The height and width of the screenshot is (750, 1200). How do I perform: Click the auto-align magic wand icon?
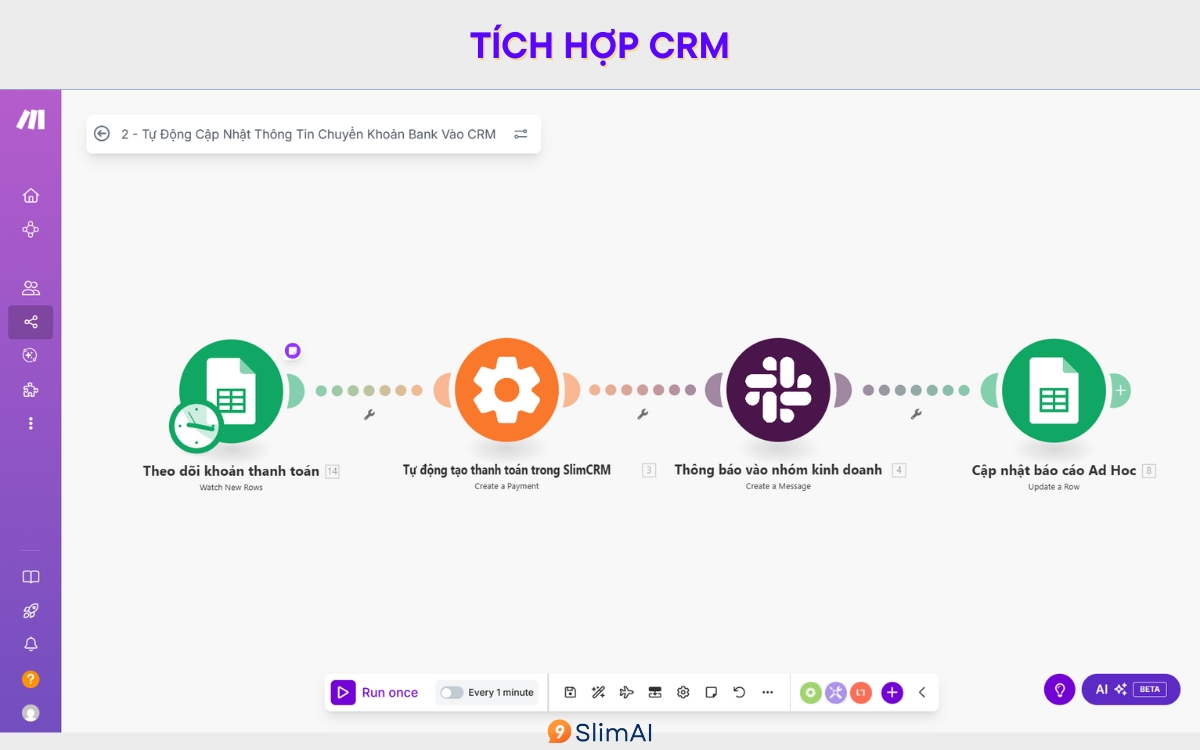pyautogui.click(x=598, y=692)
